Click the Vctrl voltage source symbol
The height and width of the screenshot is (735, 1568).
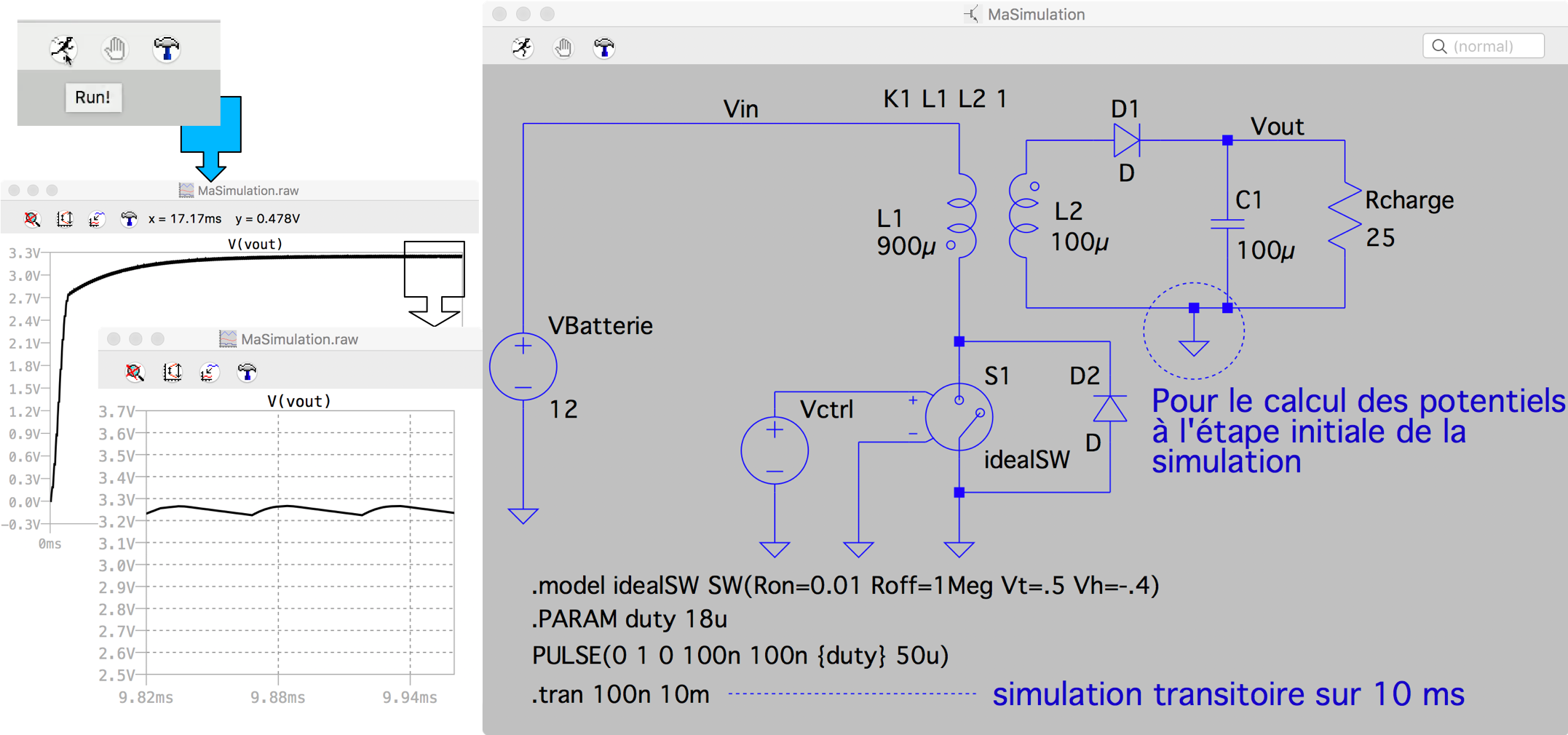[775, 450]
